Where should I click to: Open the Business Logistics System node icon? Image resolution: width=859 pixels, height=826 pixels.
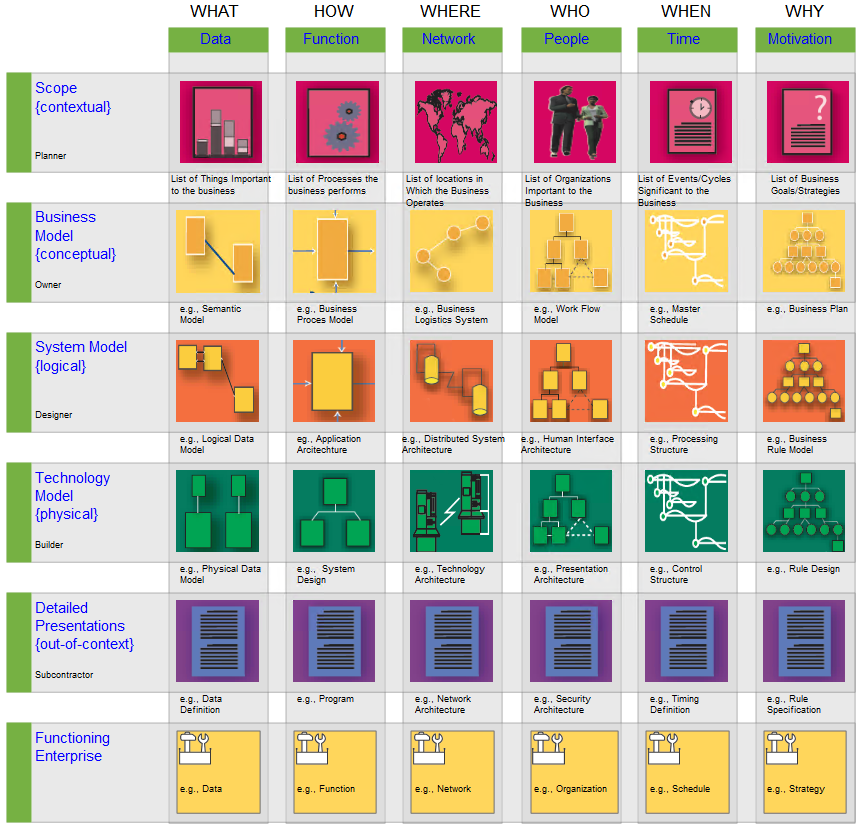(452, 251)
